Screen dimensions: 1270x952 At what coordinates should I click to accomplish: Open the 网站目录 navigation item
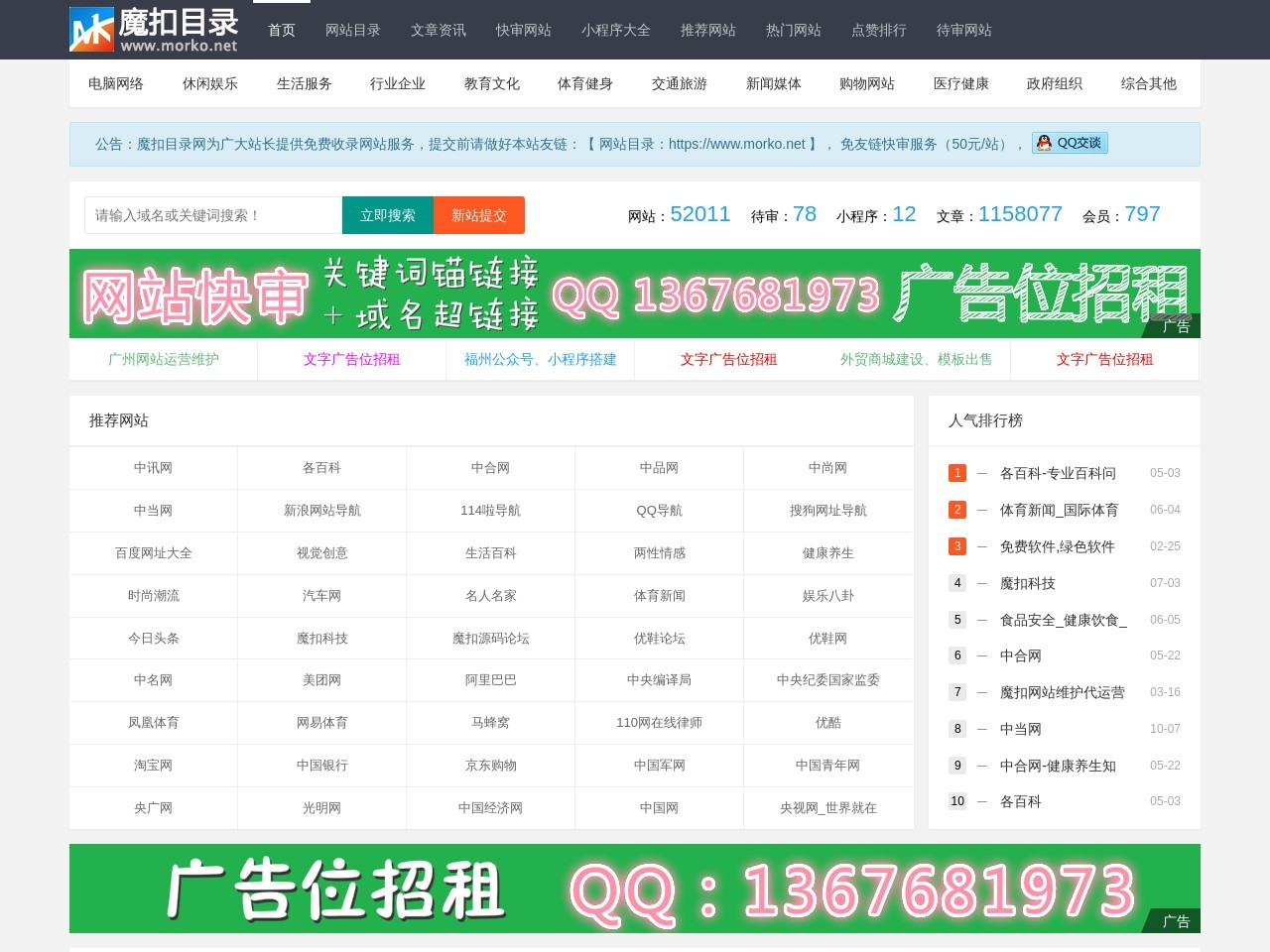352,30
